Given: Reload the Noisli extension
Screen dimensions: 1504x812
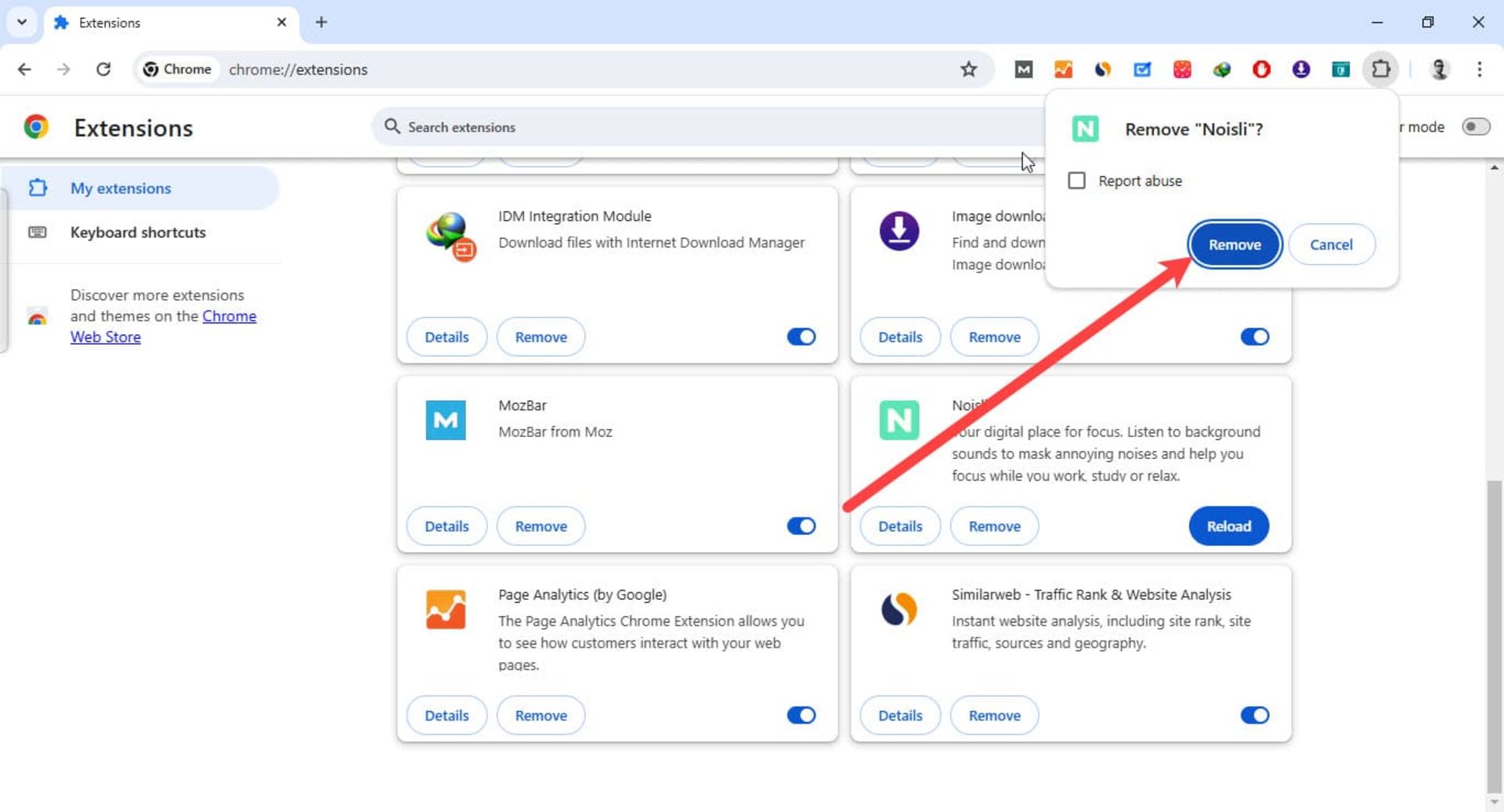Looking at the screenshot, I should pos(1228,526).
